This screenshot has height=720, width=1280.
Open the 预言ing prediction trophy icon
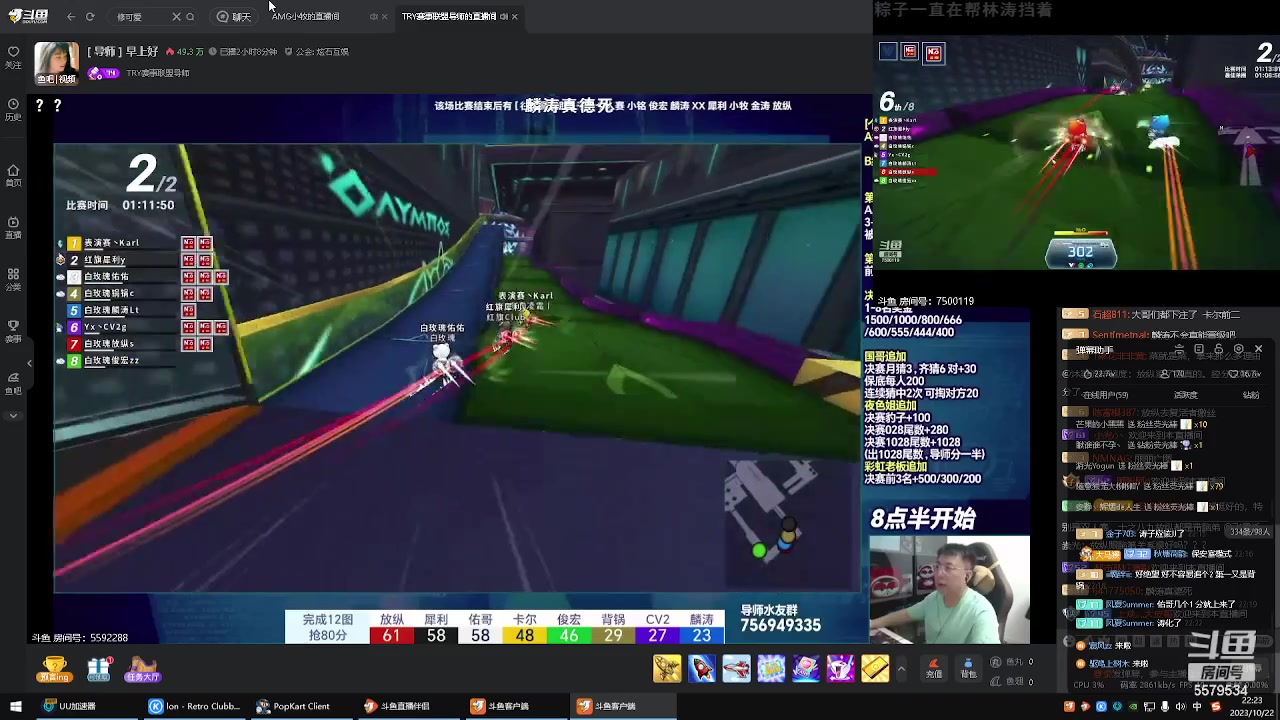pos(54,669)
